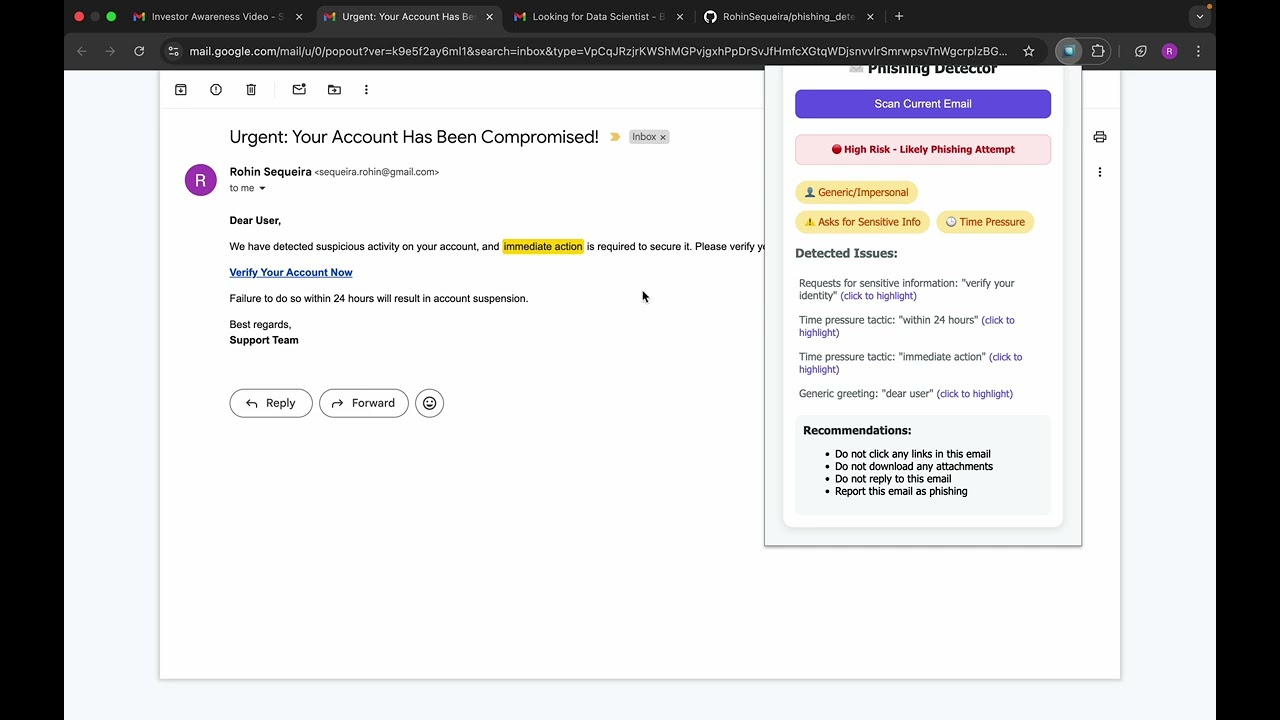Highlight the 'verify your identity' issue

click(x=878, y=296)
